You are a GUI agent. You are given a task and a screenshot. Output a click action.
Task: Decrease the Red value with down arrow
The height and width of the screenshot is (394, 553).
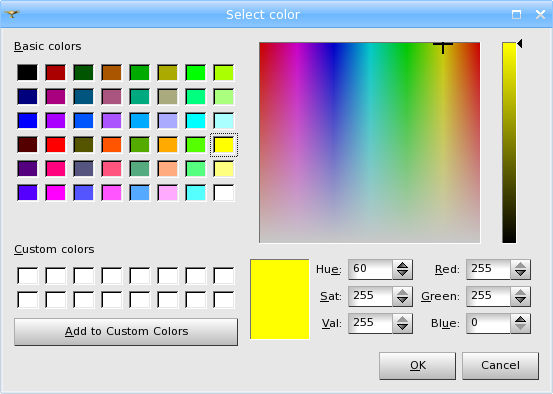521,274
